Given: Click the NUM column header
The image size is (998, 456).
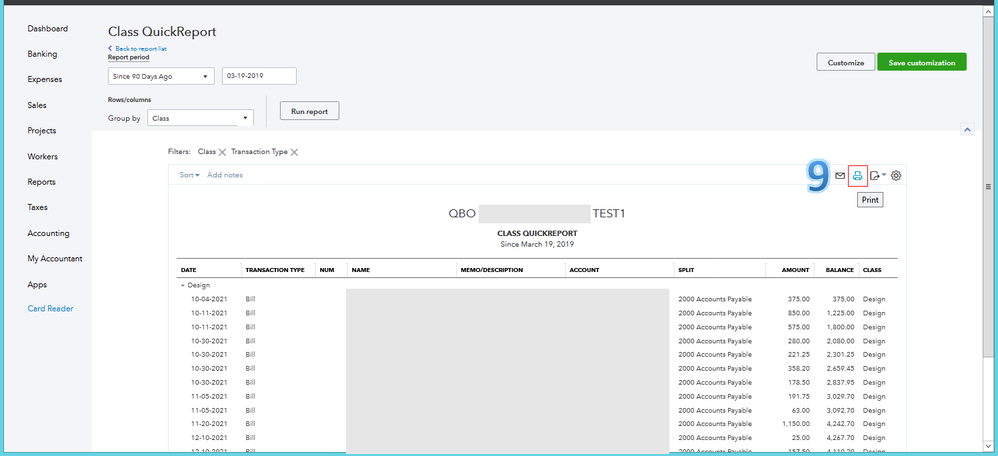Looking at the screenshot, I should (x=327, y=270).
